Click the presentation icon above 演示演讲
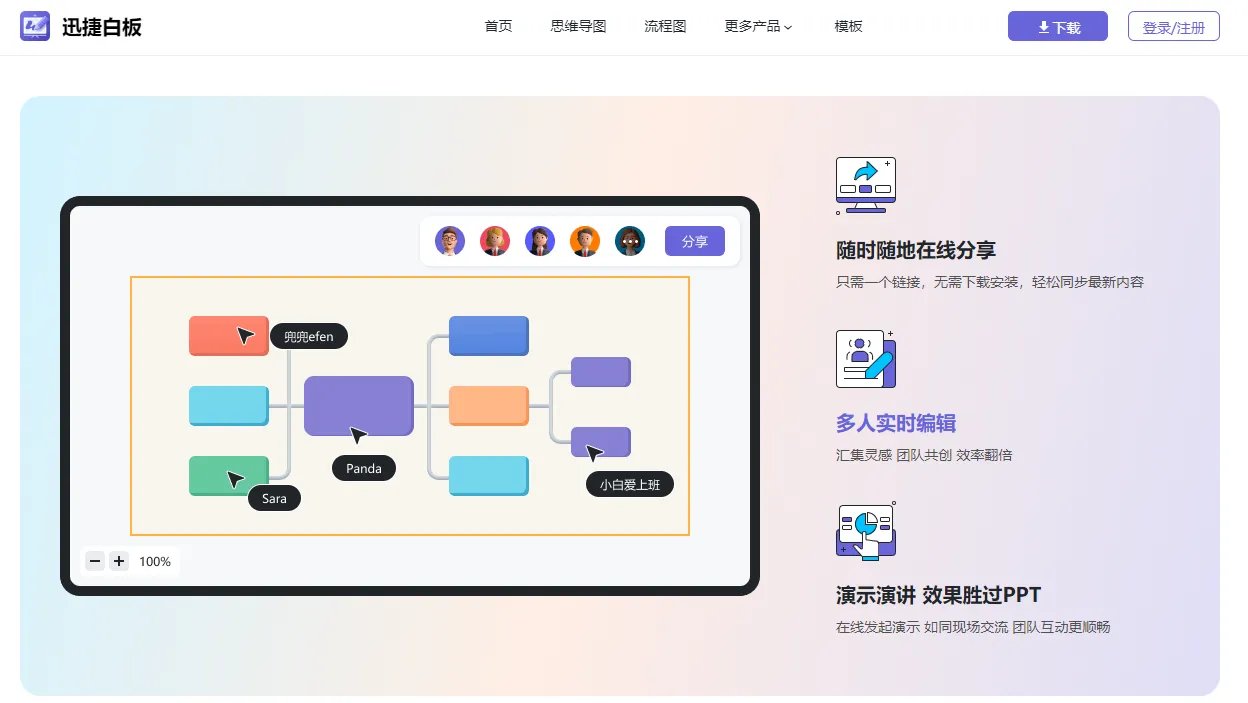 [865, 531]
